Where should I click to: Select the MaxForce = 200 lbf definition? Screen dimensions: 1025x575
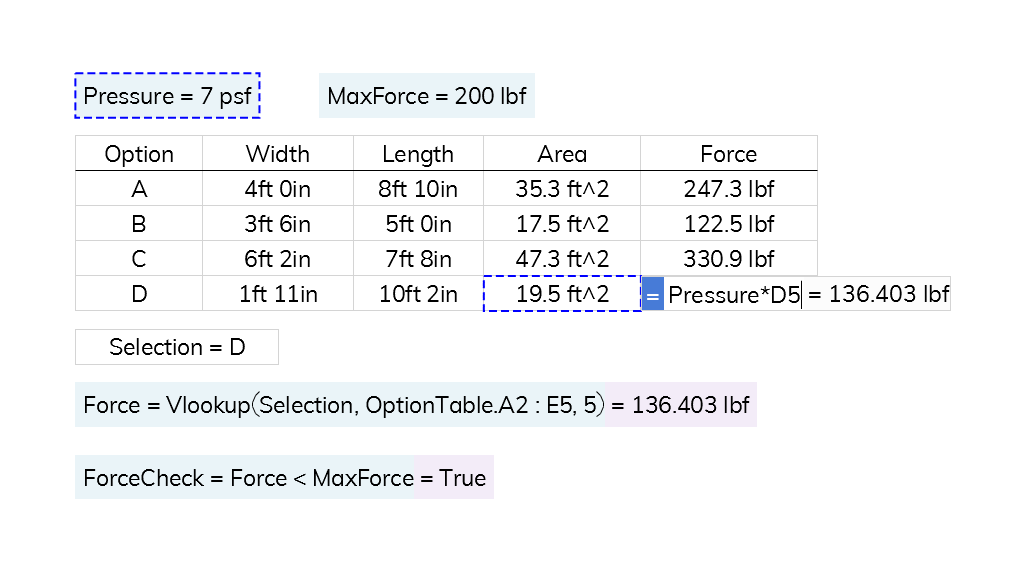point(427,95)
